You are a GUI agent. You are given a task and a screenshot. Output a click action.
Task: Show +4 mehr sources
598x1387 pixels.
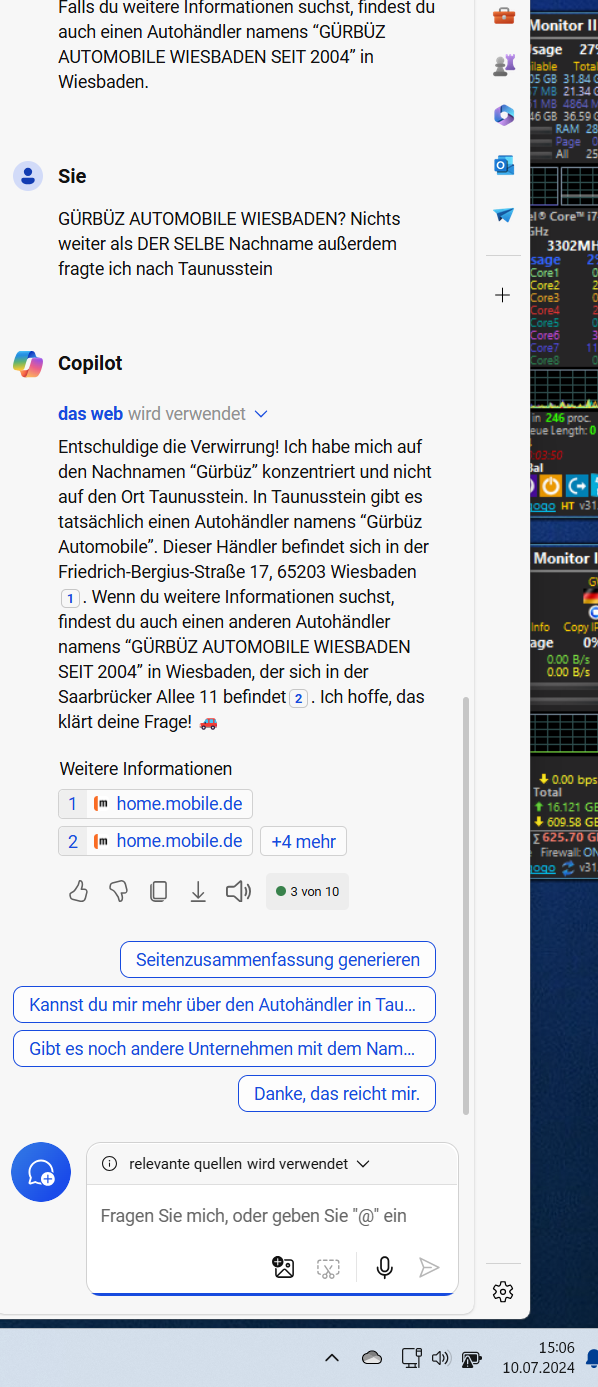303,841
